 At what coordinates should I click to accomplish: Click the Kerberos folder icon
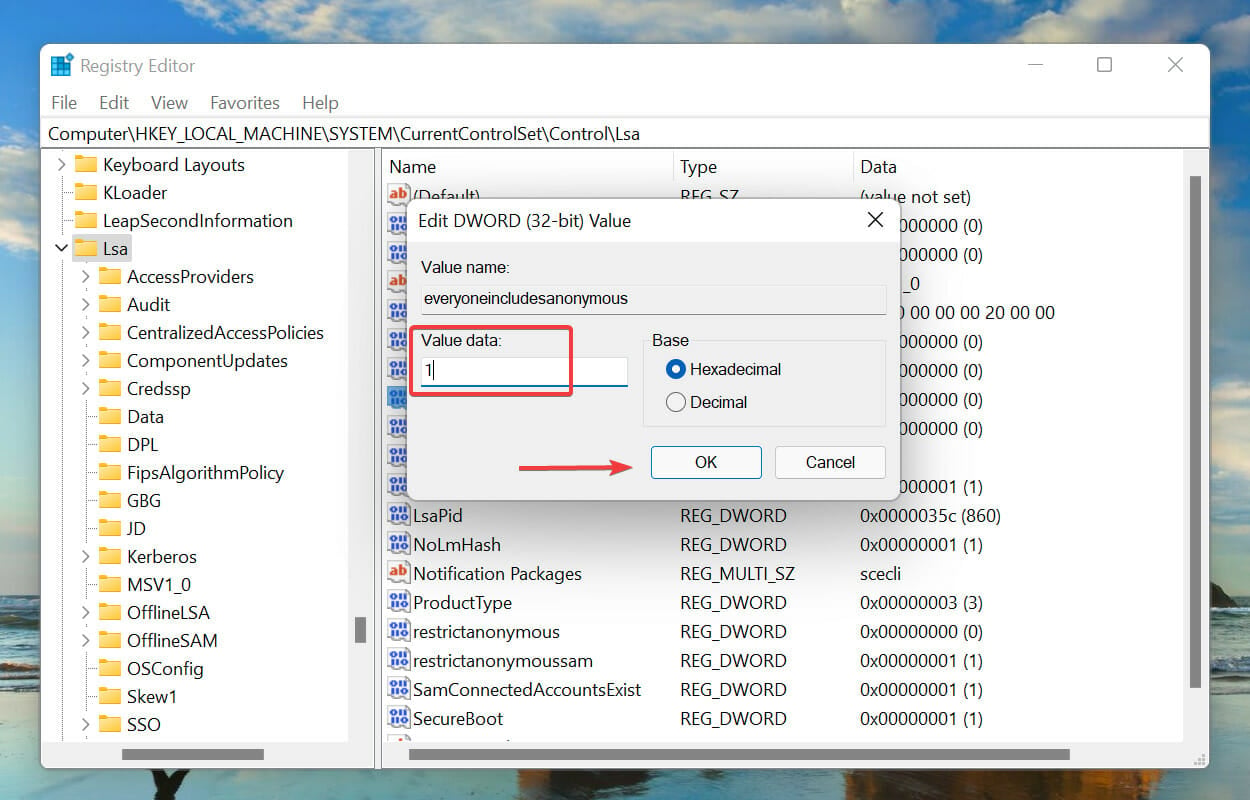110,556
